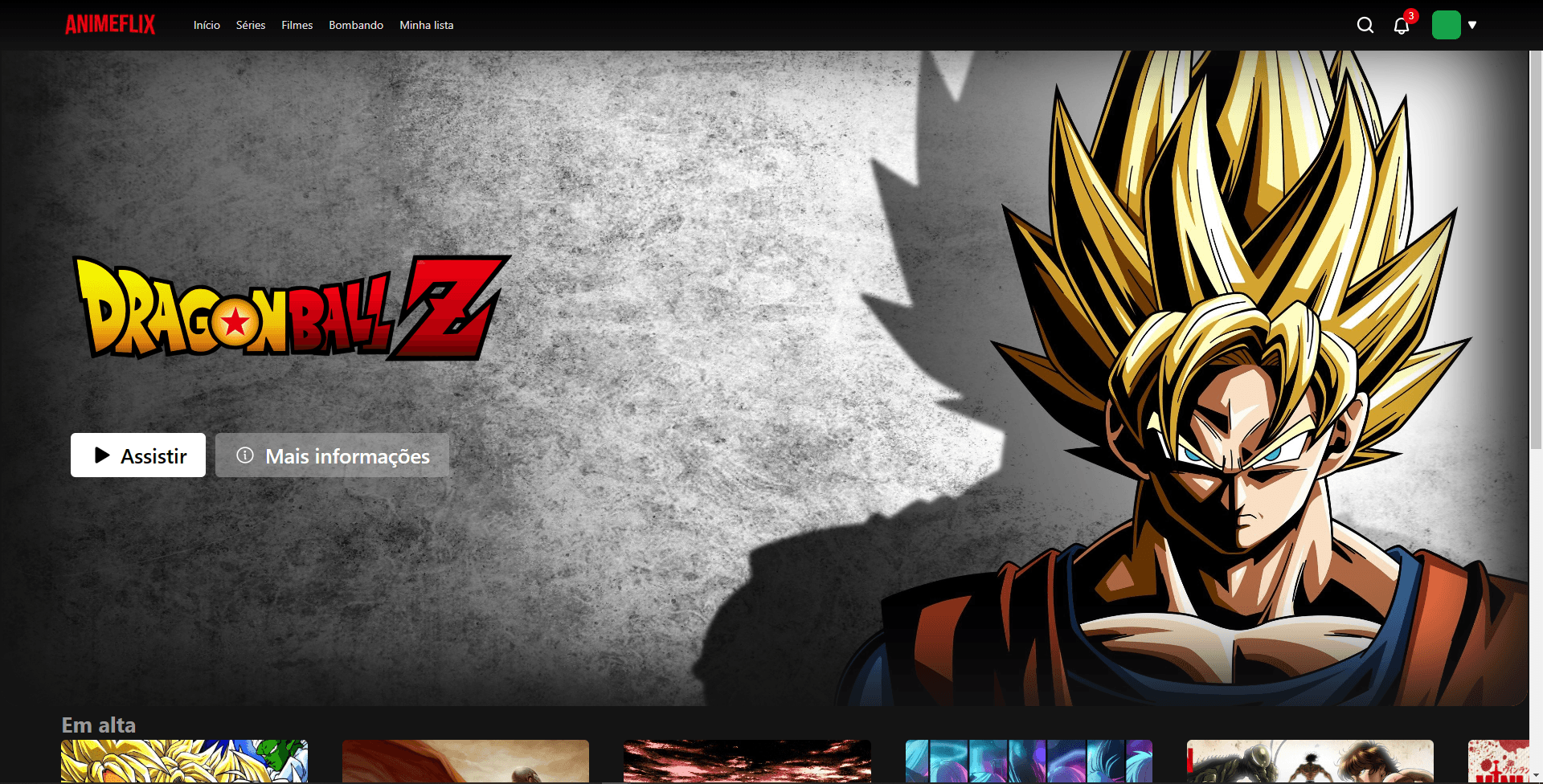Expand the profile dropdown arrow
The width and height of the screenshot is (1543, 784).
[x=1472, y=25]
